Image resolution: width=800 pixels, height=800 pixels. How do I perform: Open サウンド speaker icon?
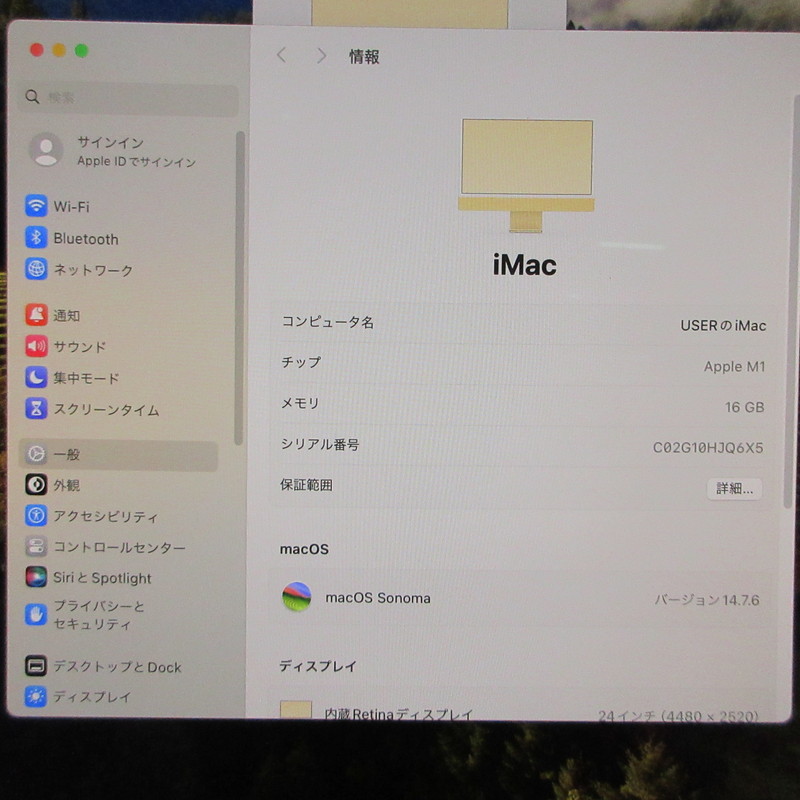(x=36, y=346)
